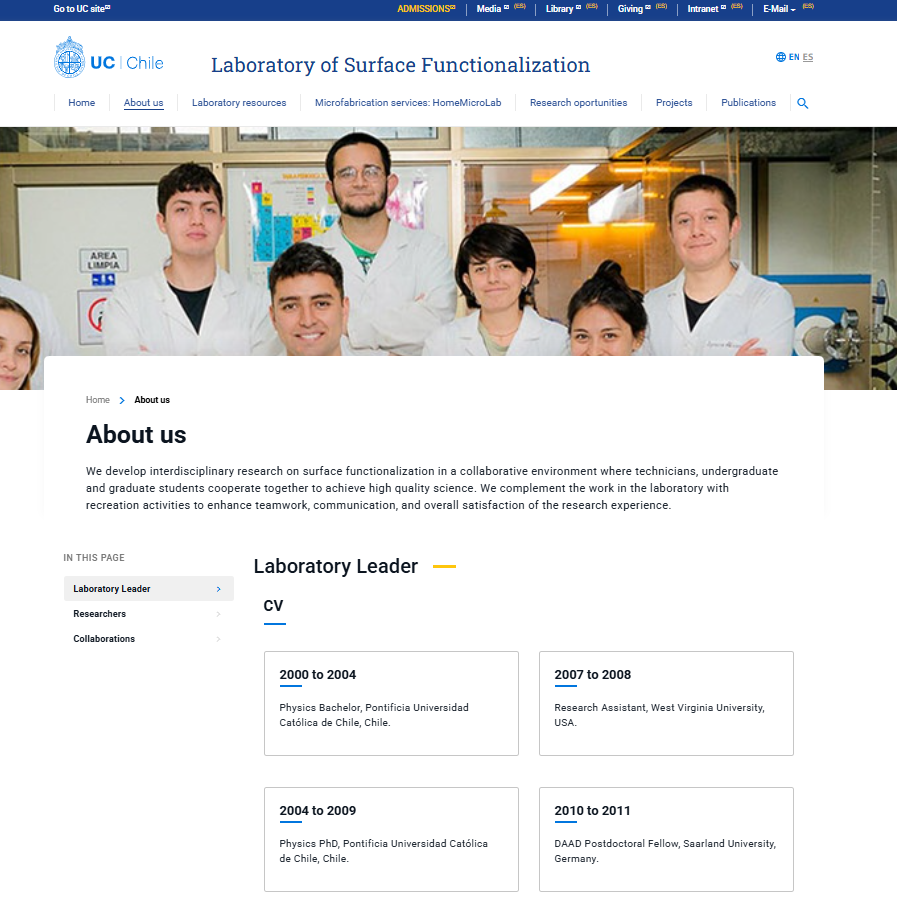The image size is (897, 906).
Task: Click the 'About us' breadcrumb text
Action: [x=152, y=400]
